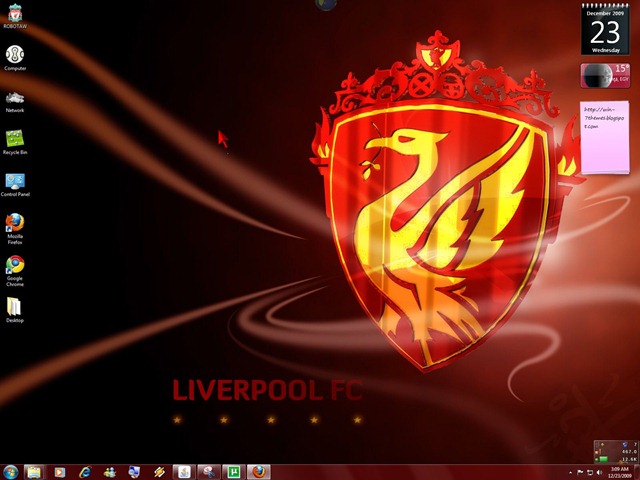Launch the Mozilla Firefox desktop shortcut
The image size is (640, 480).
click(x=15, y=229)
